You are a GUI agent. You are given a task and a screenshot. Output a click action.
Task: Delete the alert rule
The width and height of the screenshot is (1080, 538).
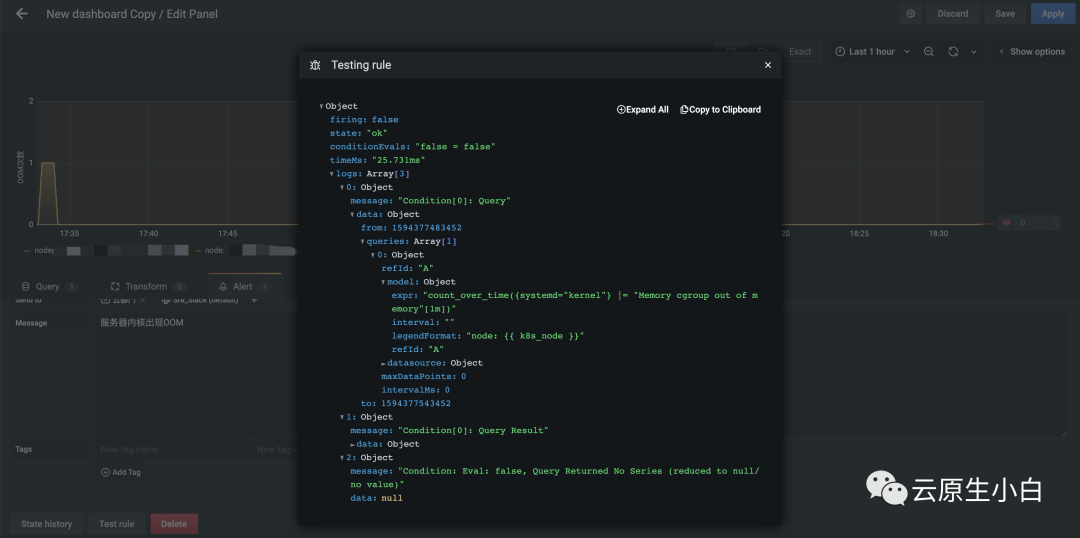(x=174, y=524)
